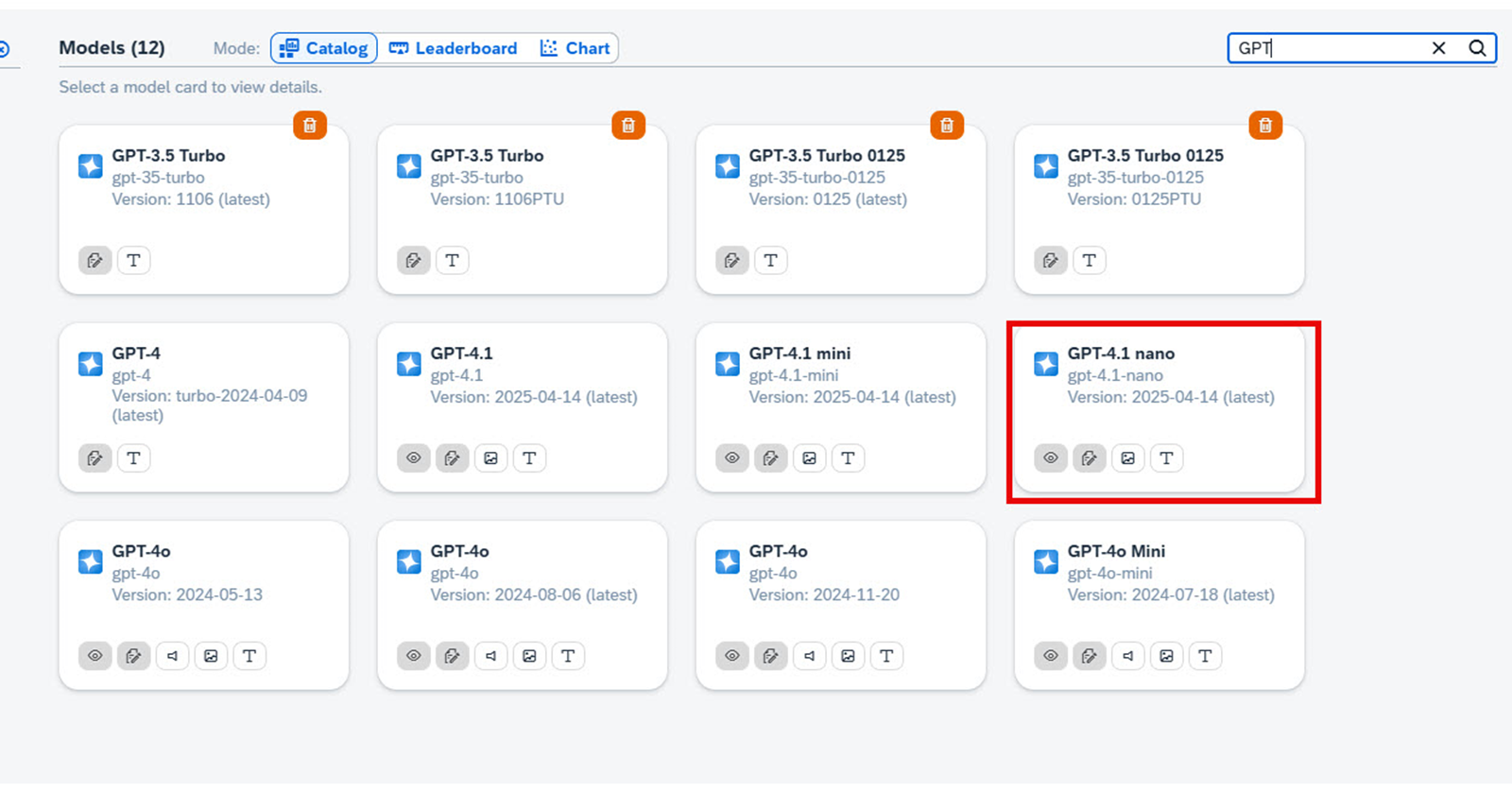Click the megaphone icon on GPT-4o 2024-08-06 card
The width and height of the screenshot is (1512, 793).
pyautogui.click(x=490, y=656)
